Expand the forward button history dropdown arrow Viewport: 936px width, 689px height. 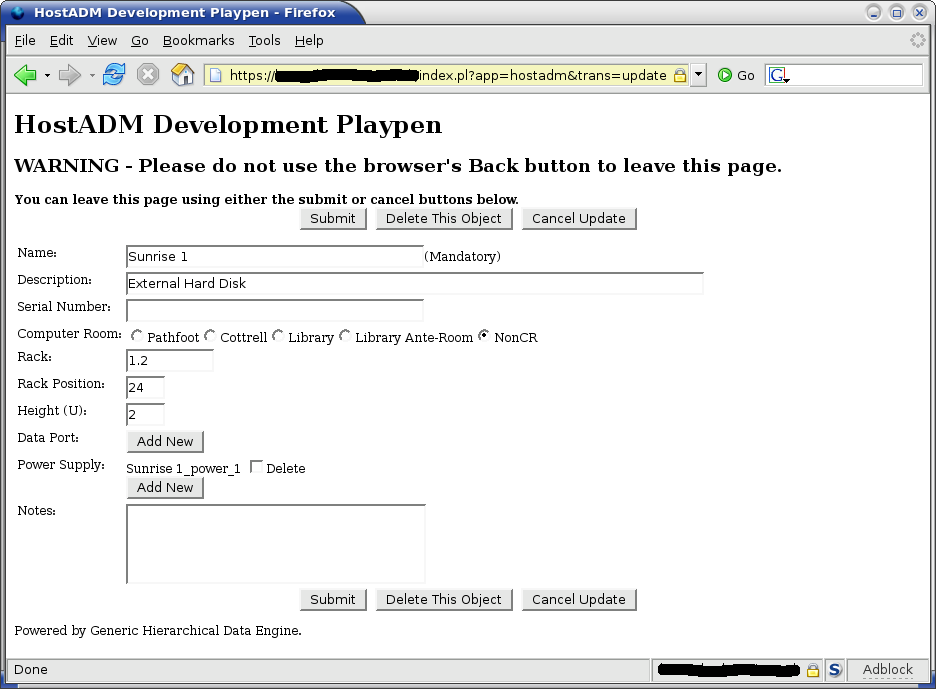click(x=92, y=75)
